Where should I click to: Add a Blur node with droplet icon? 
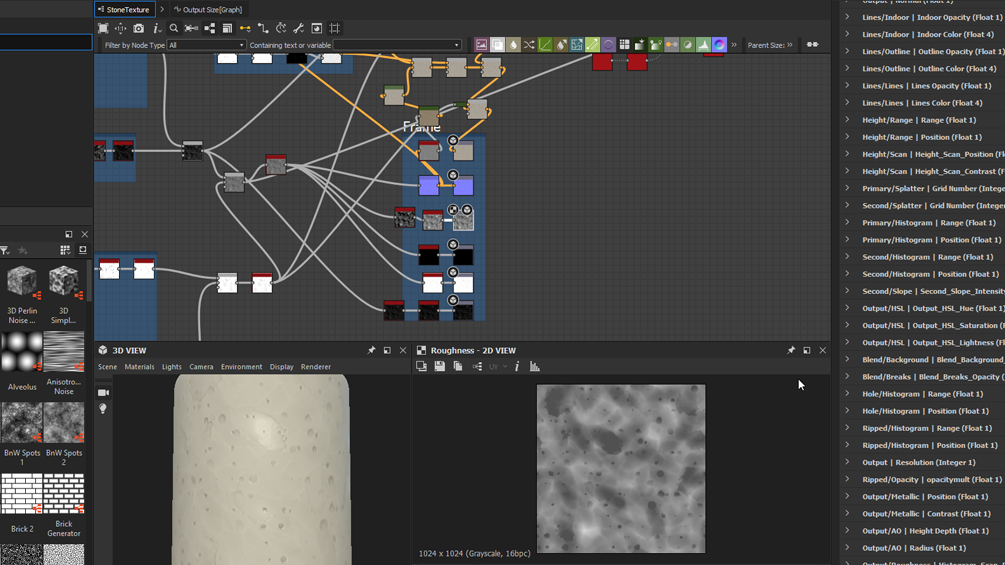(513, 44)
